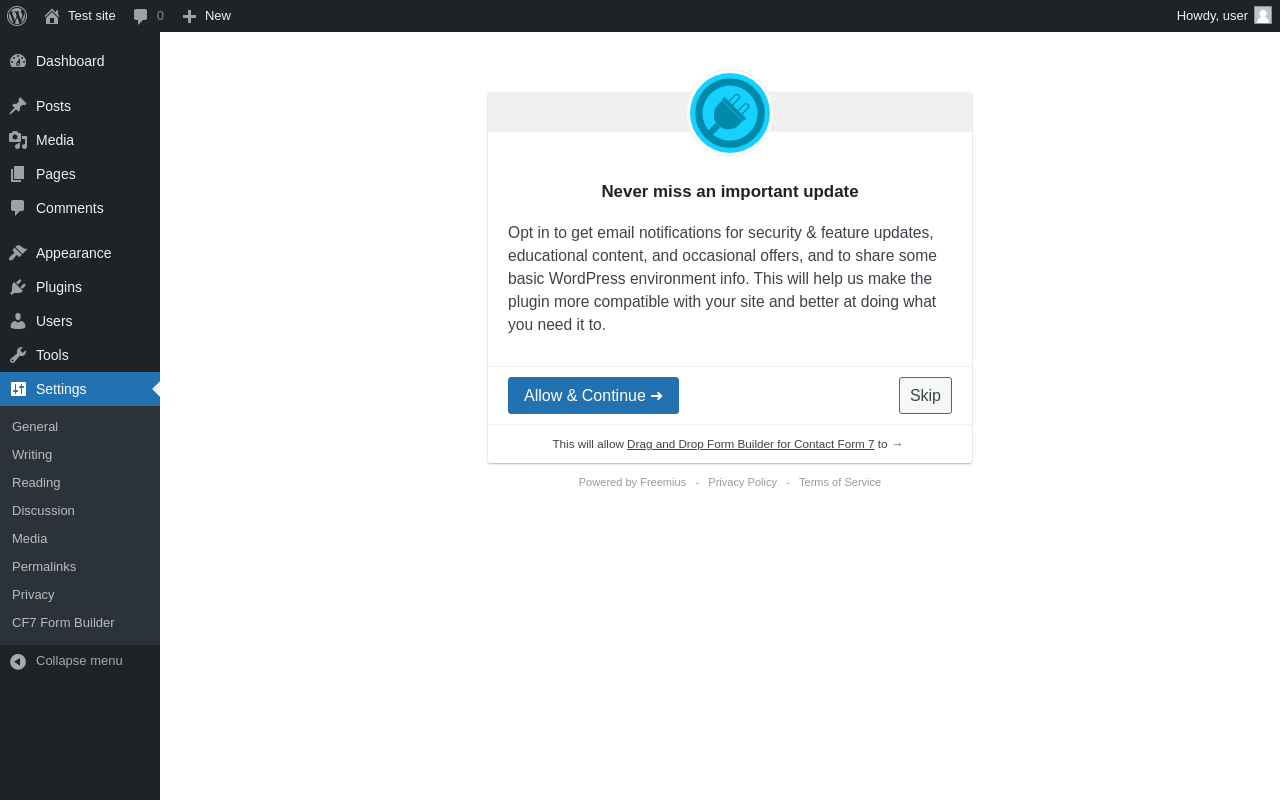Viewport: 1280px width, 800px height.
Task: Click the Posts pushpin icon
Action: click(x=18, y=106)
